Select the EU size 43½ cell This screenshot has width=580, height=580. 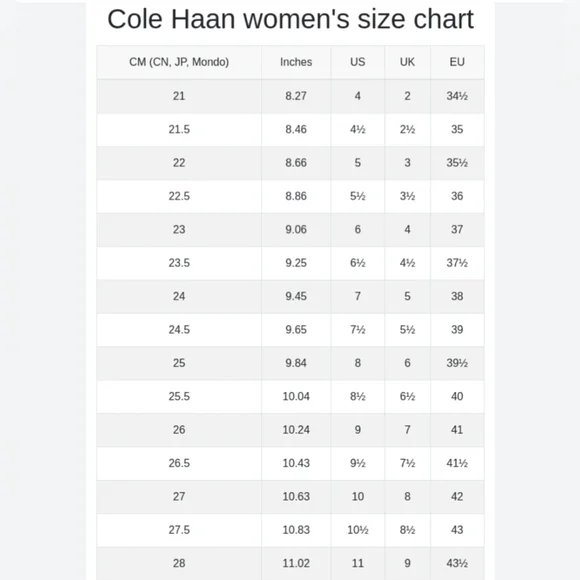(457, 563)
